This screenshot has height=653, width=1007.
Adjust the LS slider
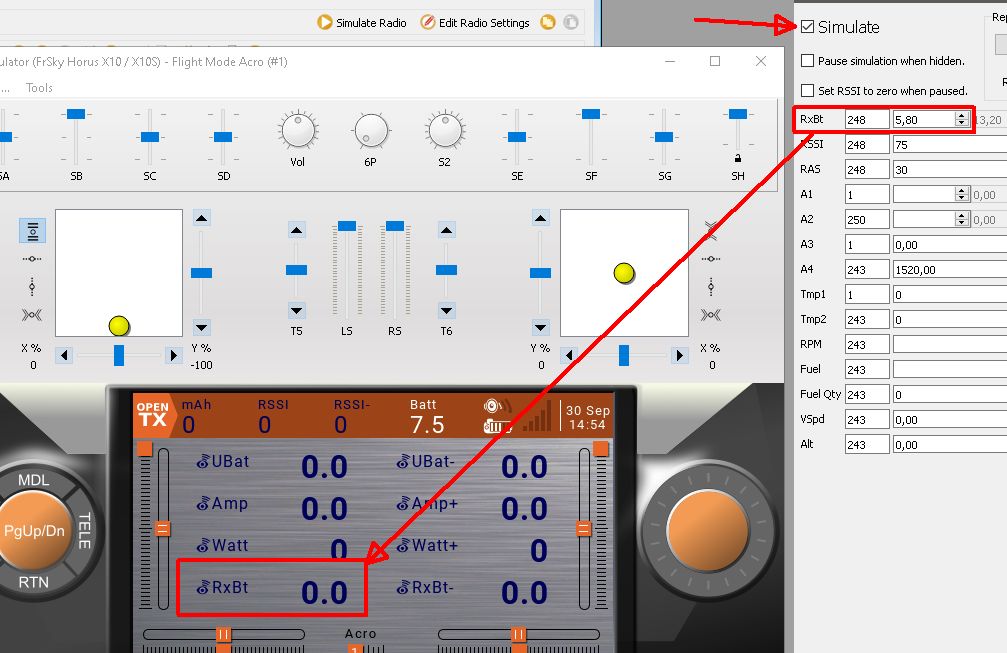pyautogui.click(x=347, y=225)
